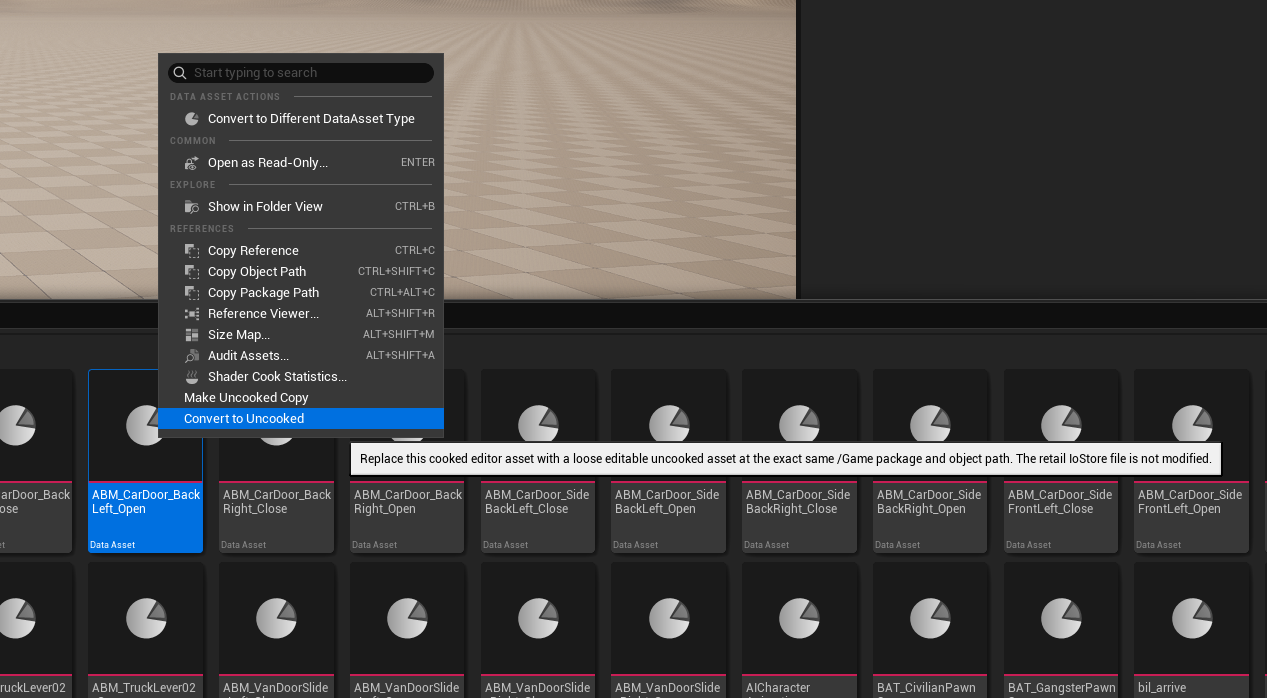1267x698 pixels.
Task: Click the Show in Folder View icon
Action: pos(192,207)
